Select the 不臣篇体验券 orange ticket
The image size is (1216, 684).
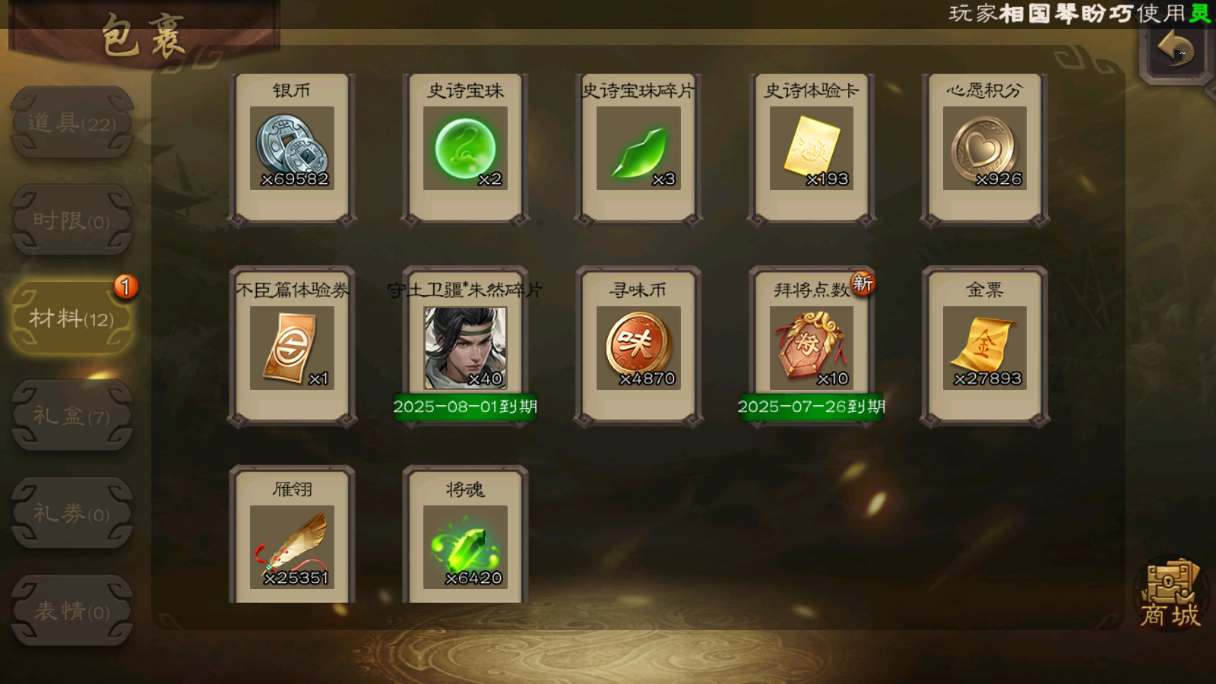[291, 348]
